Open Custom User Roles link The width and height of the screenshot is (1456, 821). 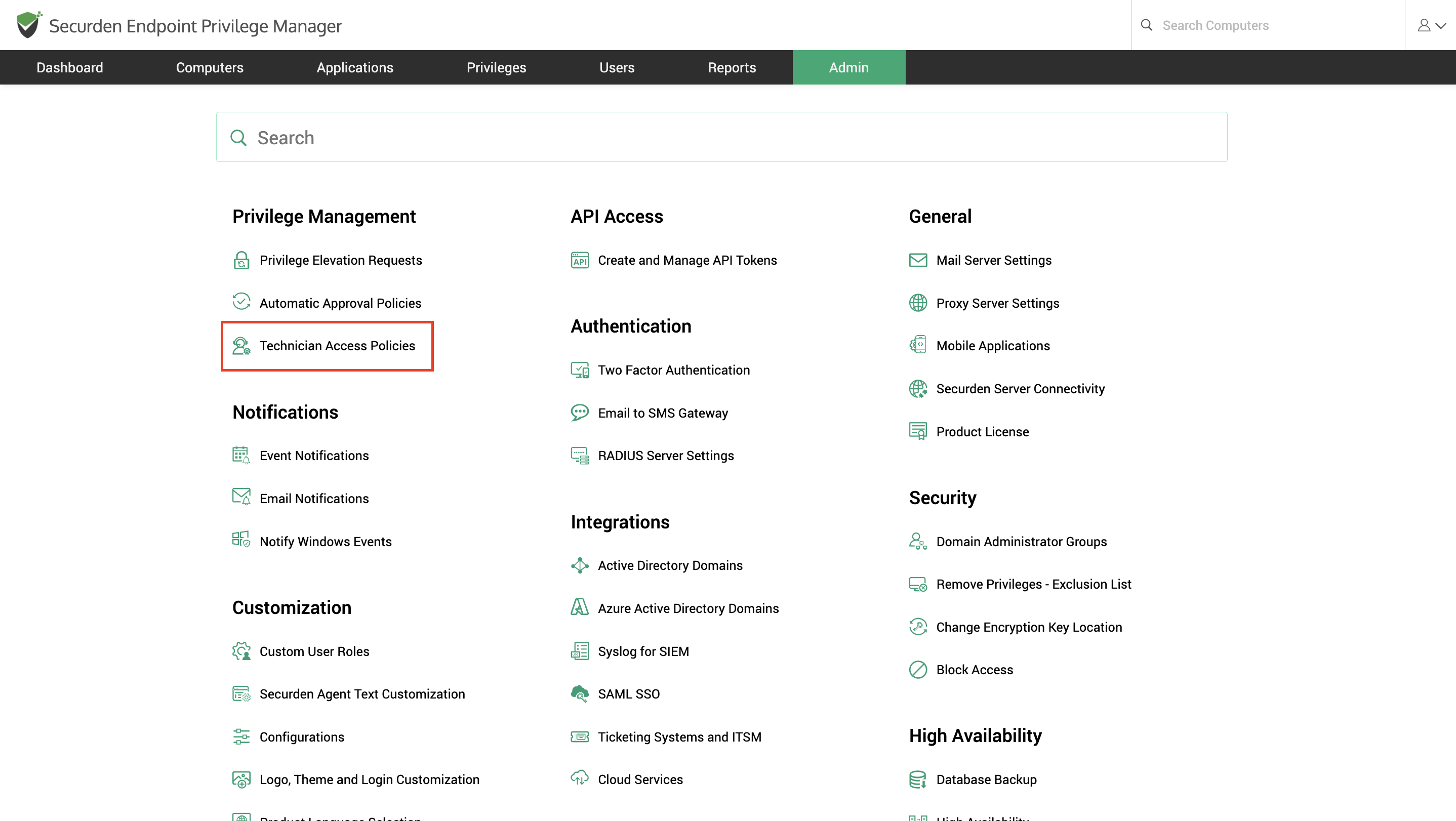click(x=314, y=651)
